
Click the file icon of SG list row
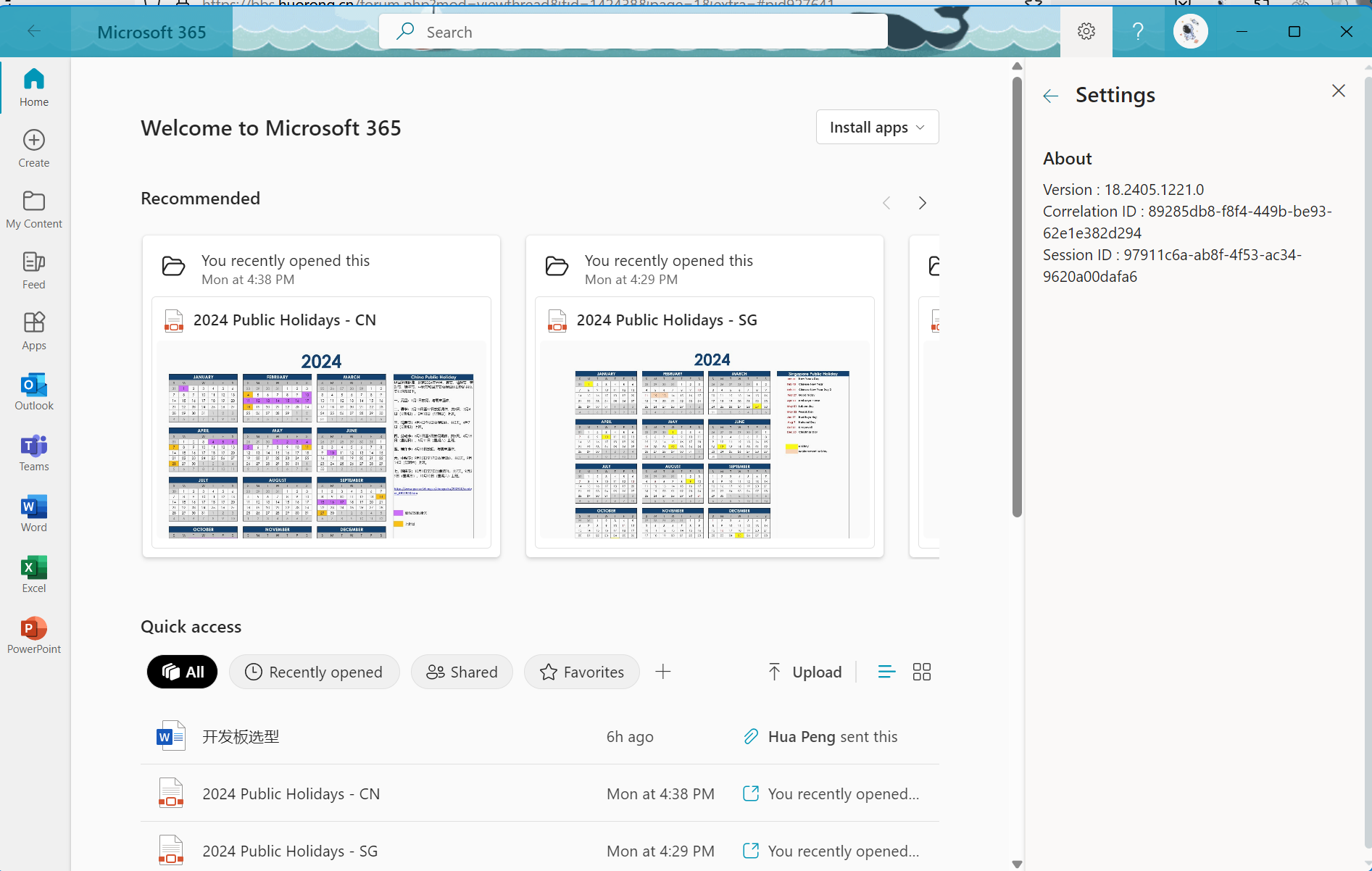pyautogui.click(x=171, y=851)
